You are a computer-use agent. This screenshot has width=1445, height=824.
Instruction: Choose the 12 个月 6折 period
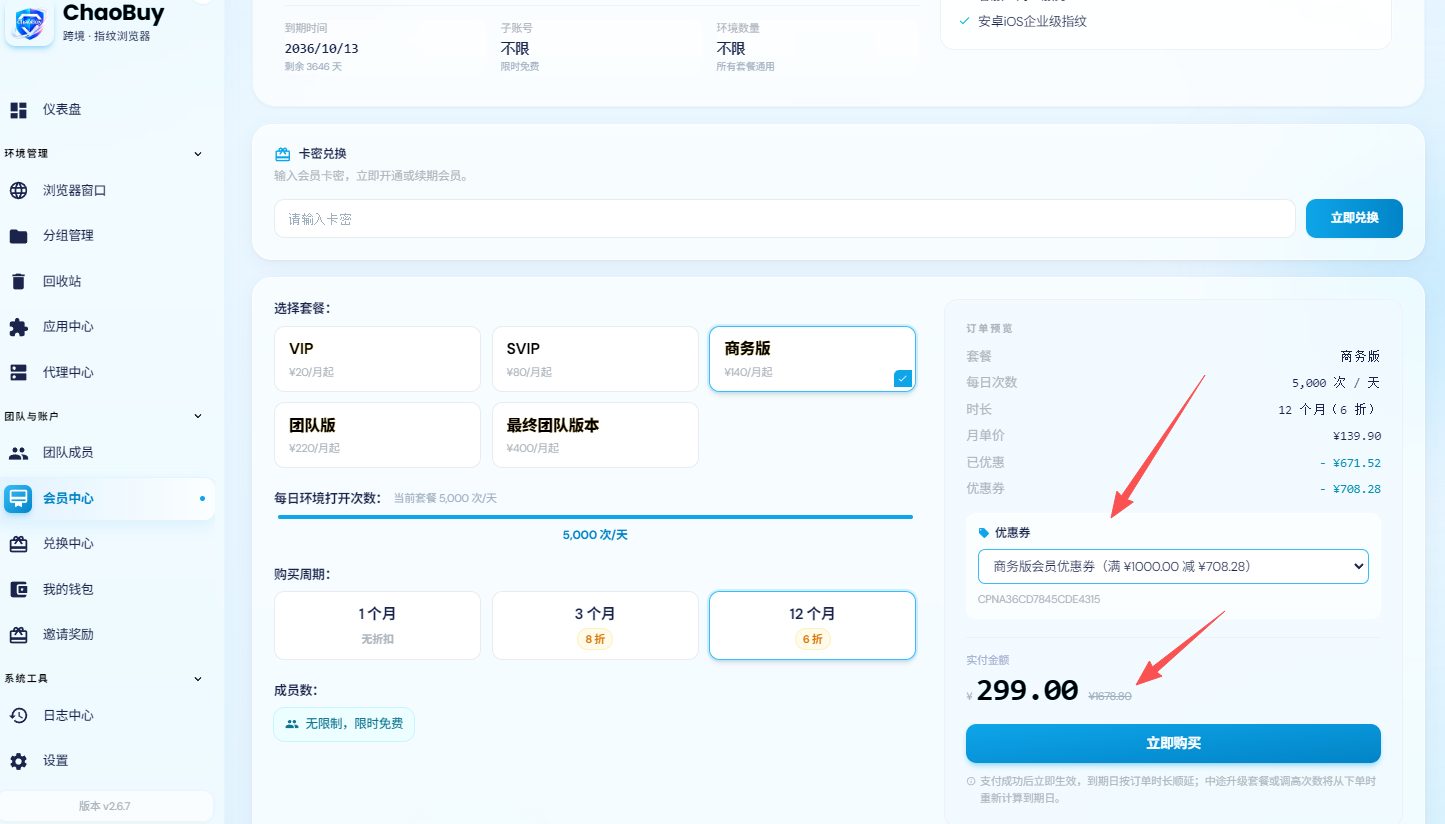coord(812,625)
